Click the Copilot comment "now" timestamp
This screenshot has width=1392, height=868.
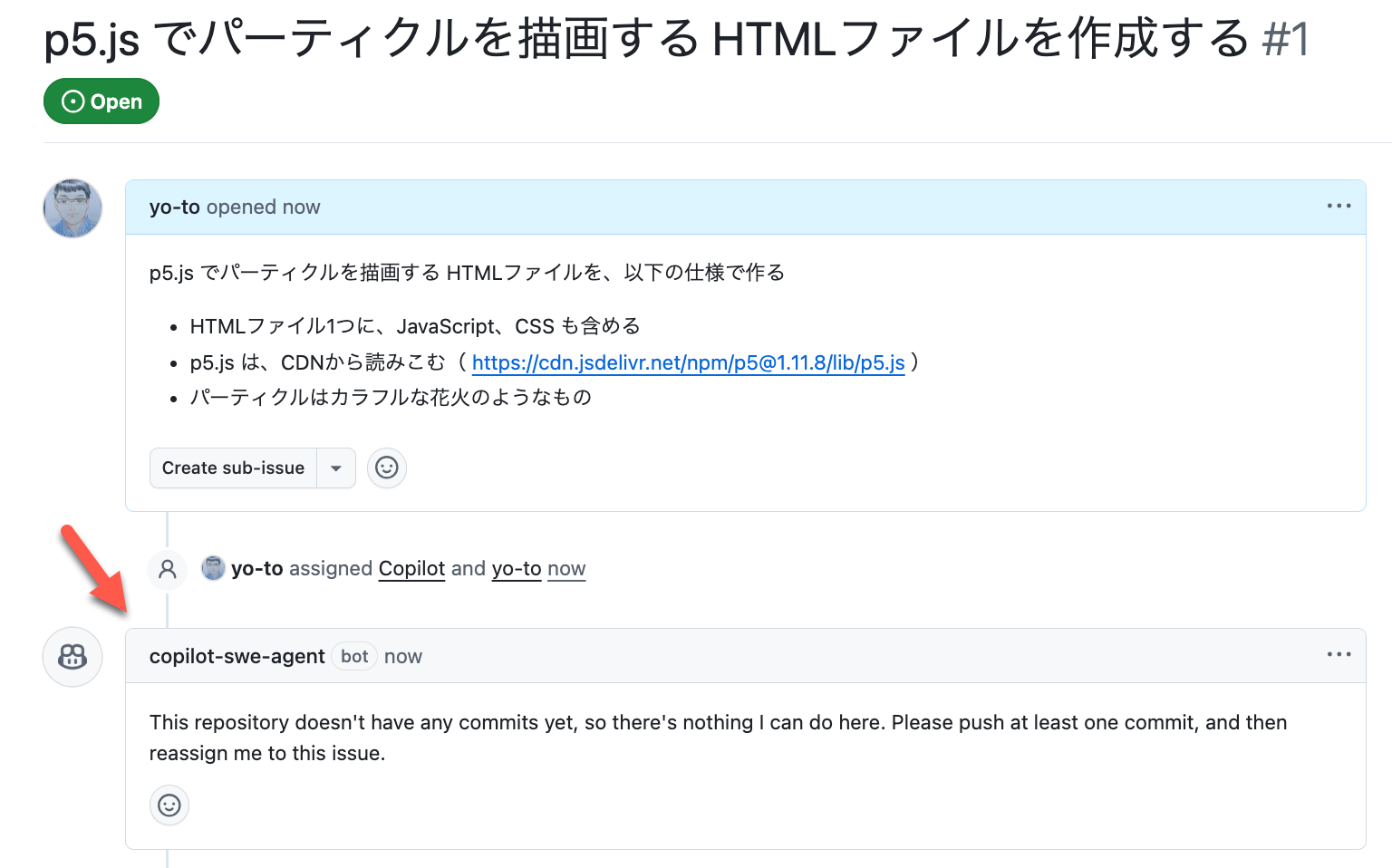(403, 657)
